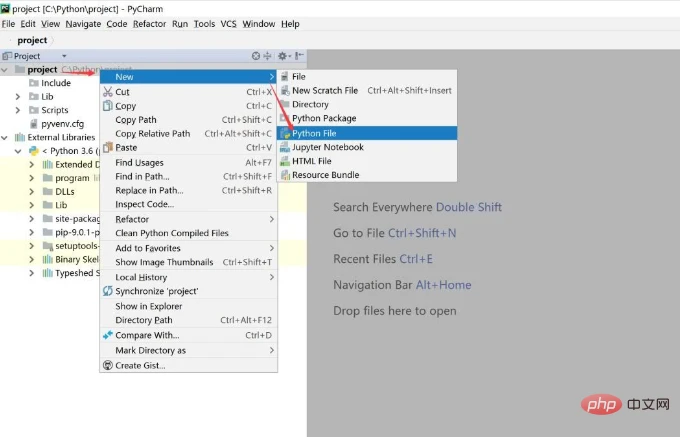Screen dimensions: 680x437
Task: Select Replace in Path entry
Action: click(189, 190)
